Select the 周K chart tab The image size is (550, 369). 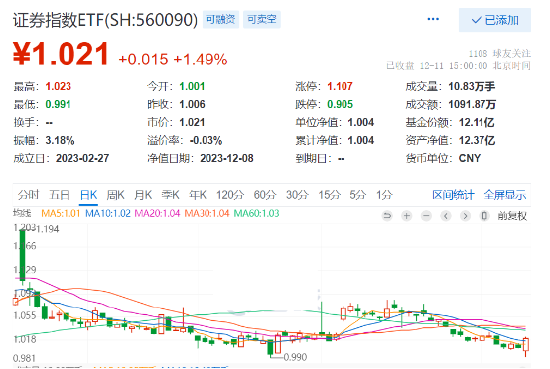click(115, 195)
